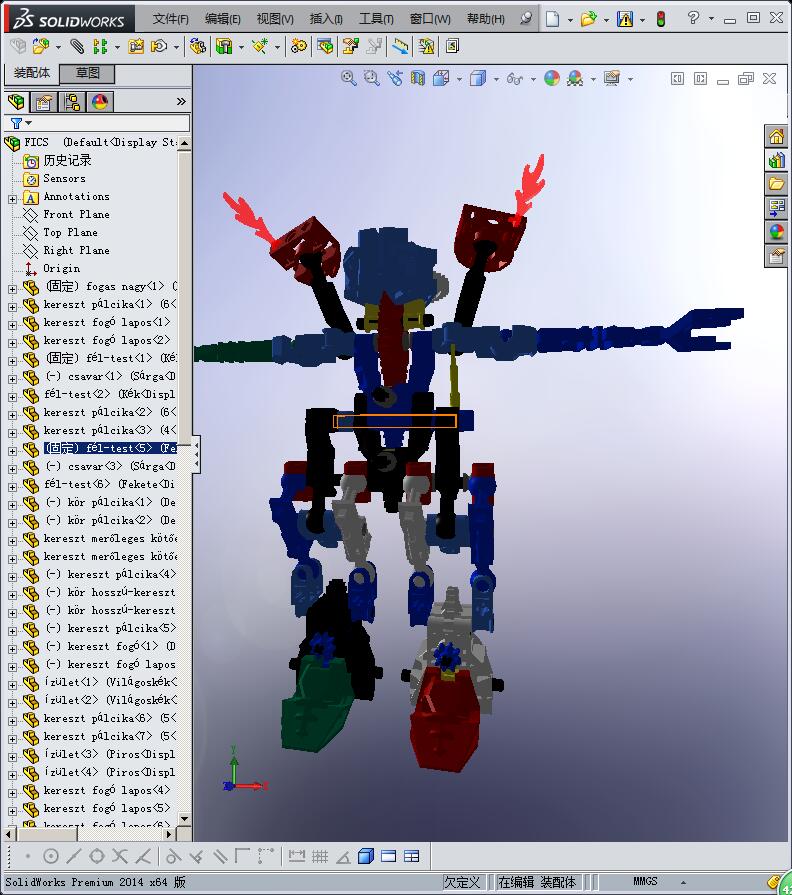
Task: Click the Linear Component Pattern icon
Action: pos(100,46)
